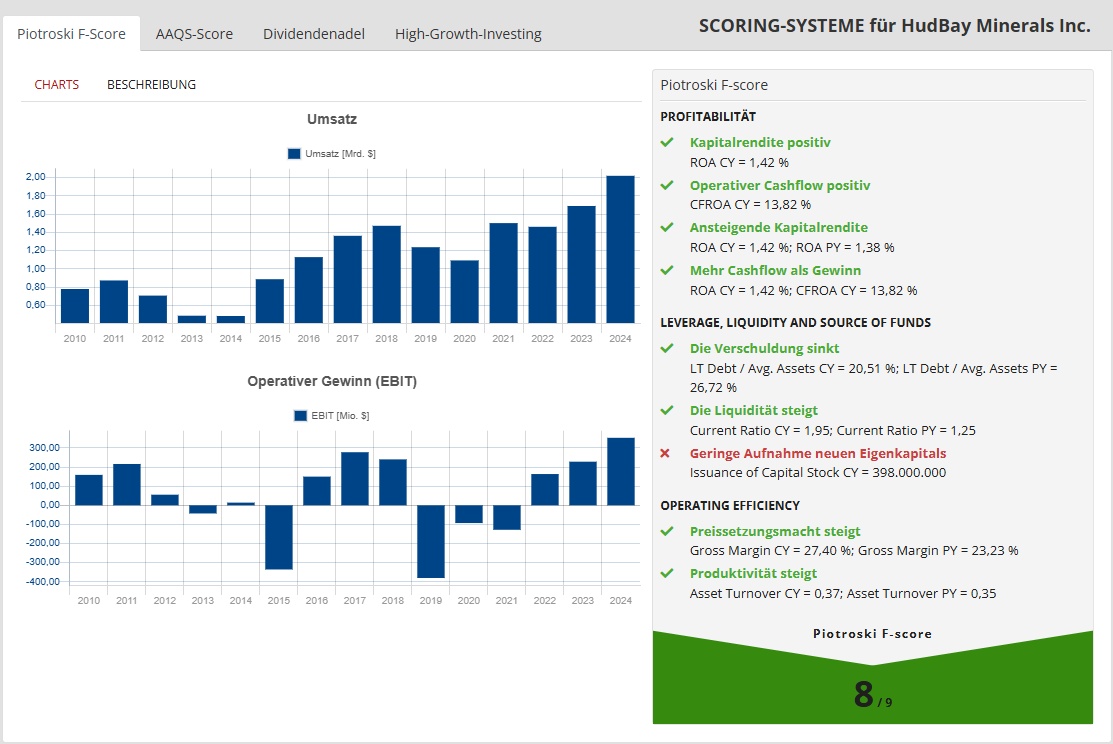Image resolution: width=1113 pixels, height=744 pixels.
Task: Click checkmark icon next to Operativer Cashflow positiv
Action: click(x=667, y=186)
